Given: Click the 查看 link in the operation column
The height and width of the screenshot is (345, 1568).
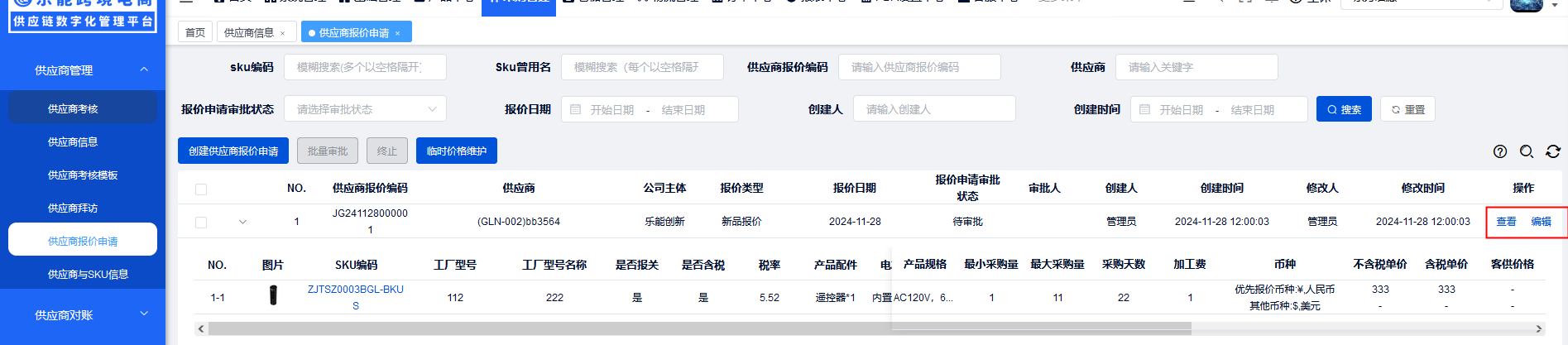Looking at the screenshot, I should (1506, 222).
